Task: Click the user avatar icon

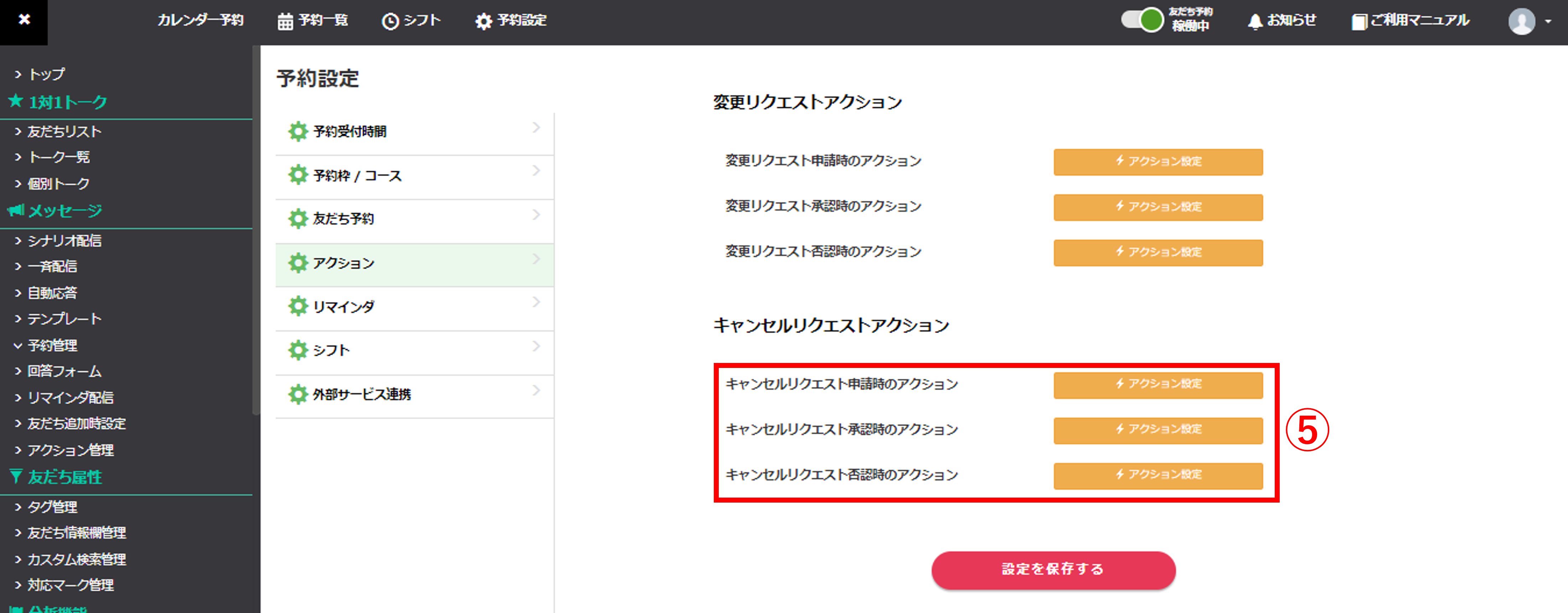Action: pyautogui.click(x=1521, y=22)
